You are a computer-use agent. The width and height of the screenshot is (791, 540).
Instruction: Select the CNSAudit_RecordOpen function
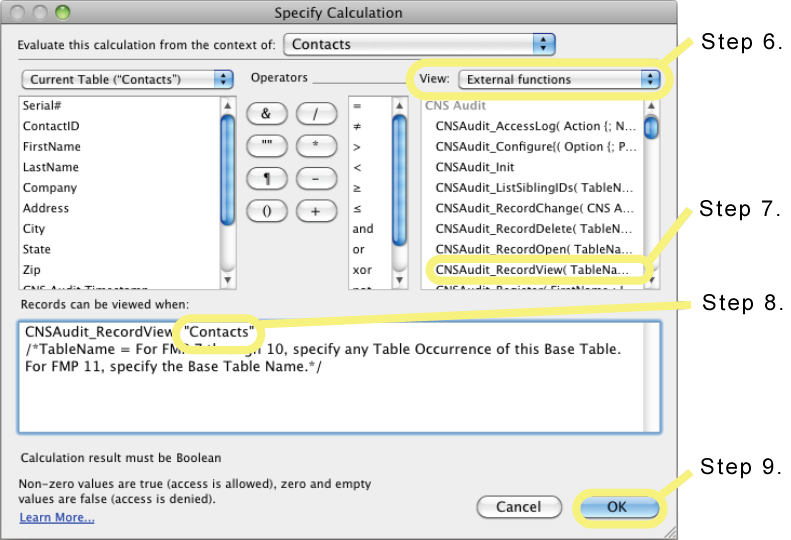[x=533, y=249]
